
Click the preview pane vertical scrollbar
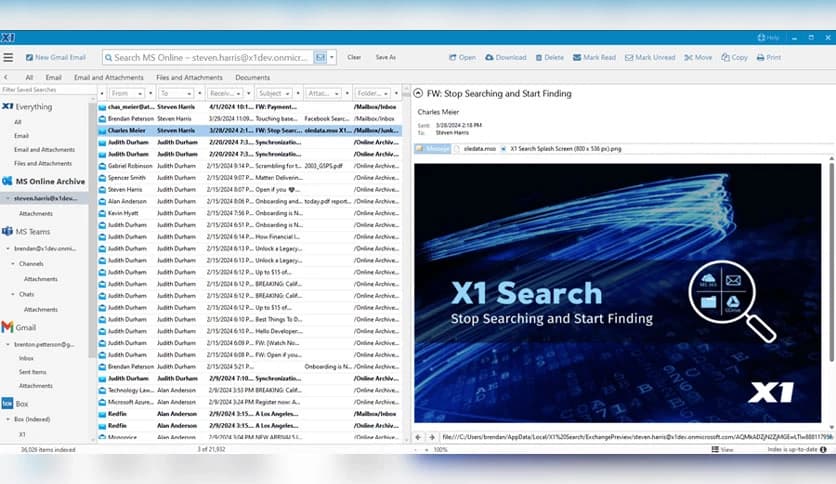point(831,262)
